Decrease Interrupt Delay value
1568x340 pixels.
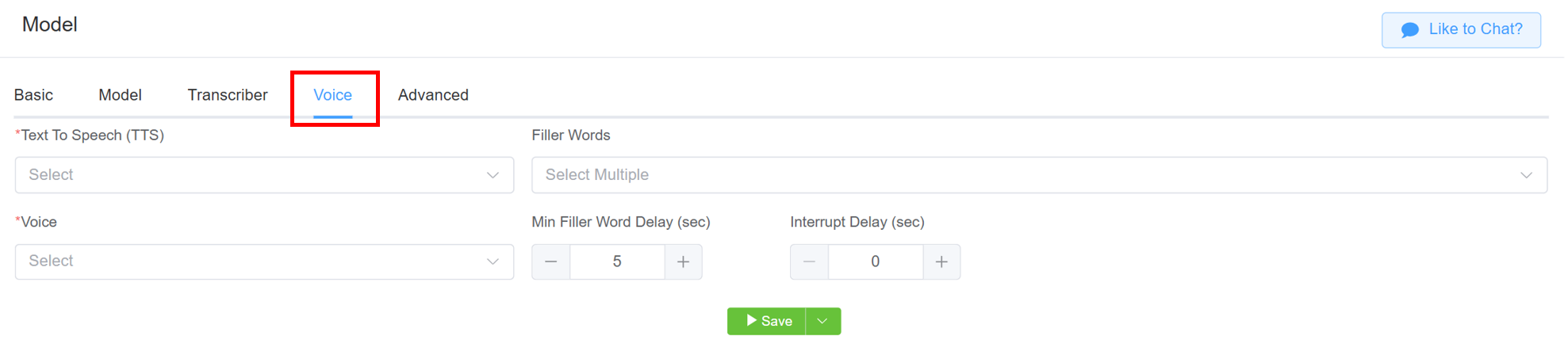coord(810,262)
